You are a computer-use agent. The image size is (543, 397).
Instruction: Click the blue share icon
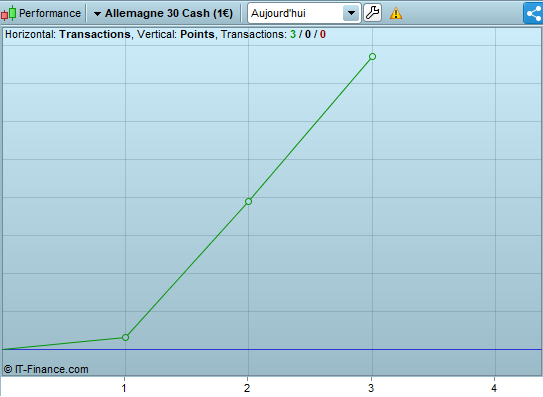(533, 14)
